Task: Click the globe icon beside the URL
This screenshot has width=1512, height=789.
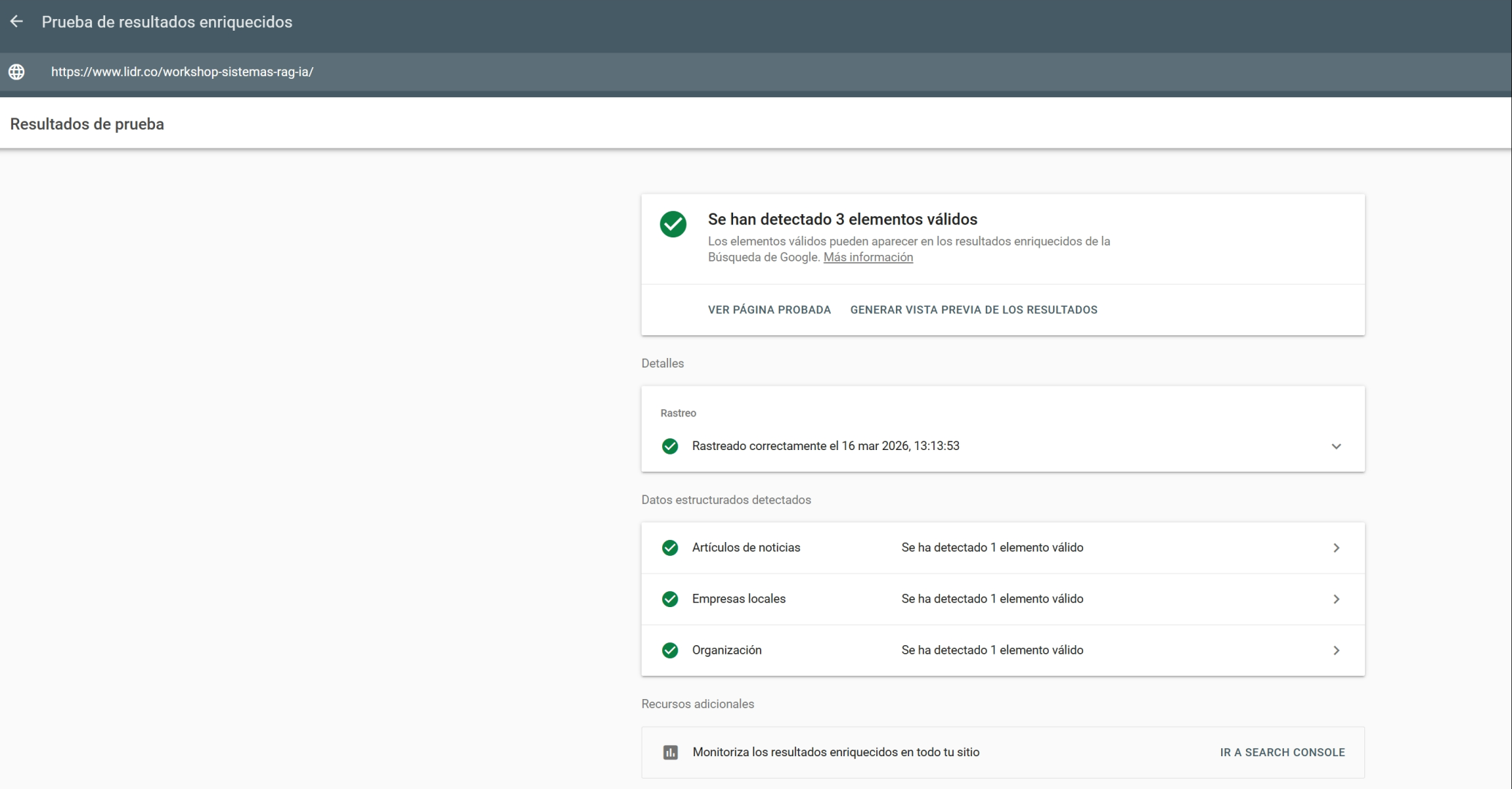Action: pyautogui.click(x=17, y=72)
